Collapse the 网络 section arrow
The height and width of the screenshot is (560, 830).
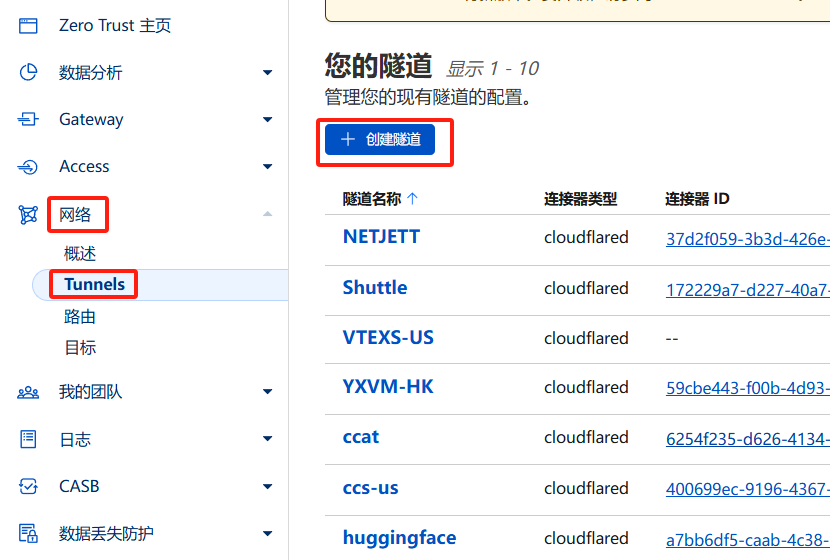(x=267, y=214)
